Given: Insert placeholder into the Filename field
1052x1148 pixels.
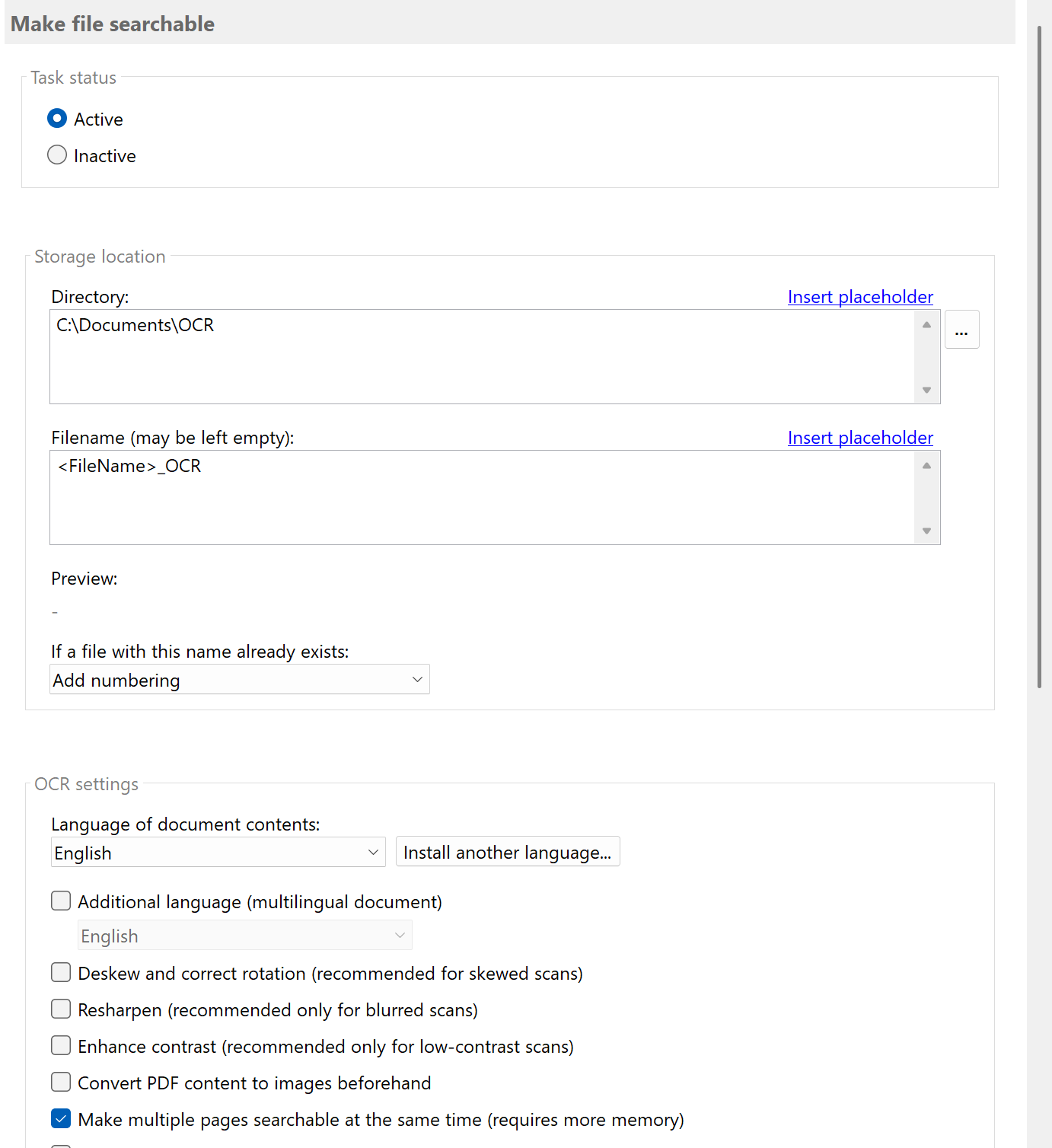Looking at the screenshot, I should coord(860,438).
